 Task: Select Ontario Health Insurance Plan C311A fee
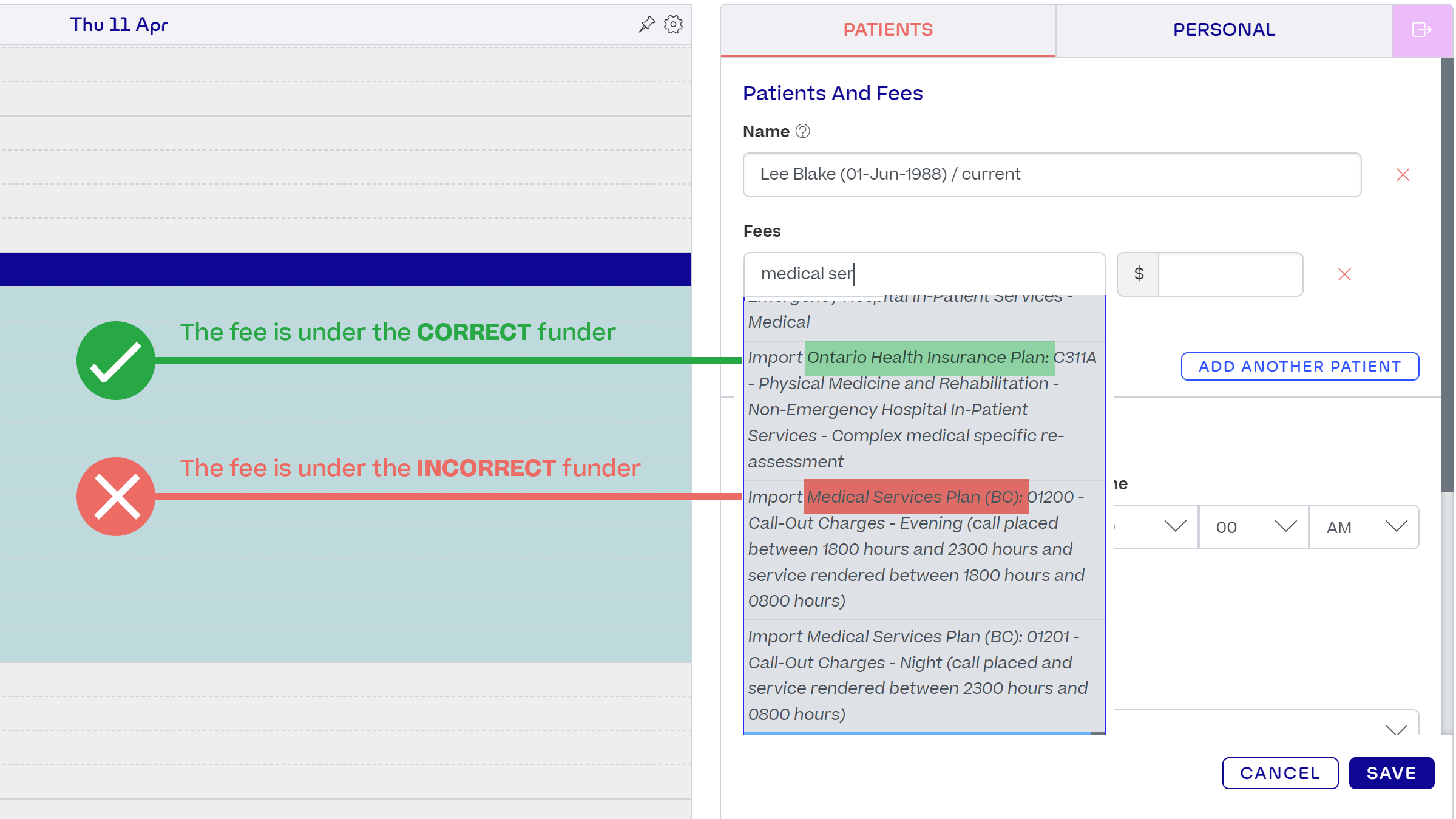tap(923, 410)
